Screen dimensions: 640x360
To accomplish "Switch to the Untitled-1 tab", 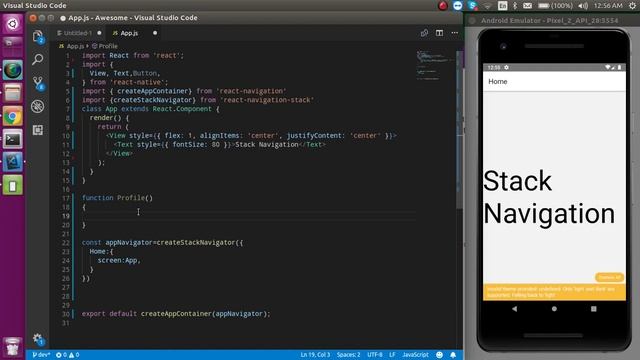I will click(77, 33).
